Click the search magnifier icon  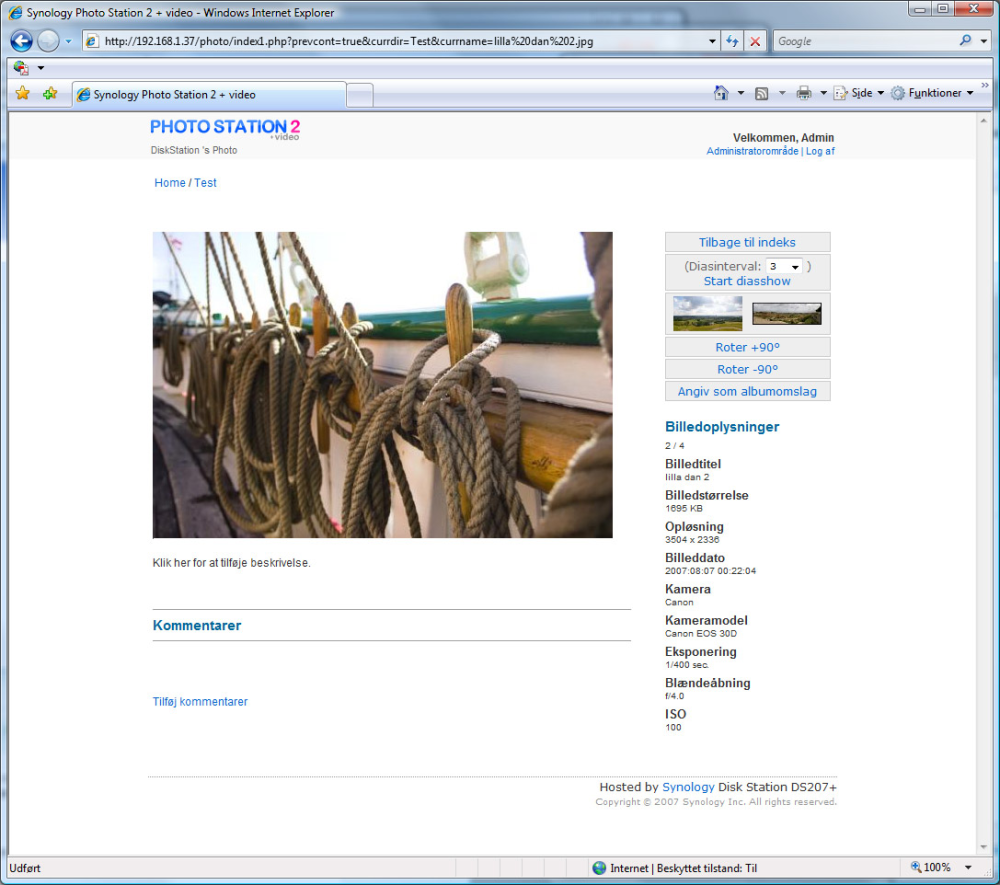pos(965,41)
